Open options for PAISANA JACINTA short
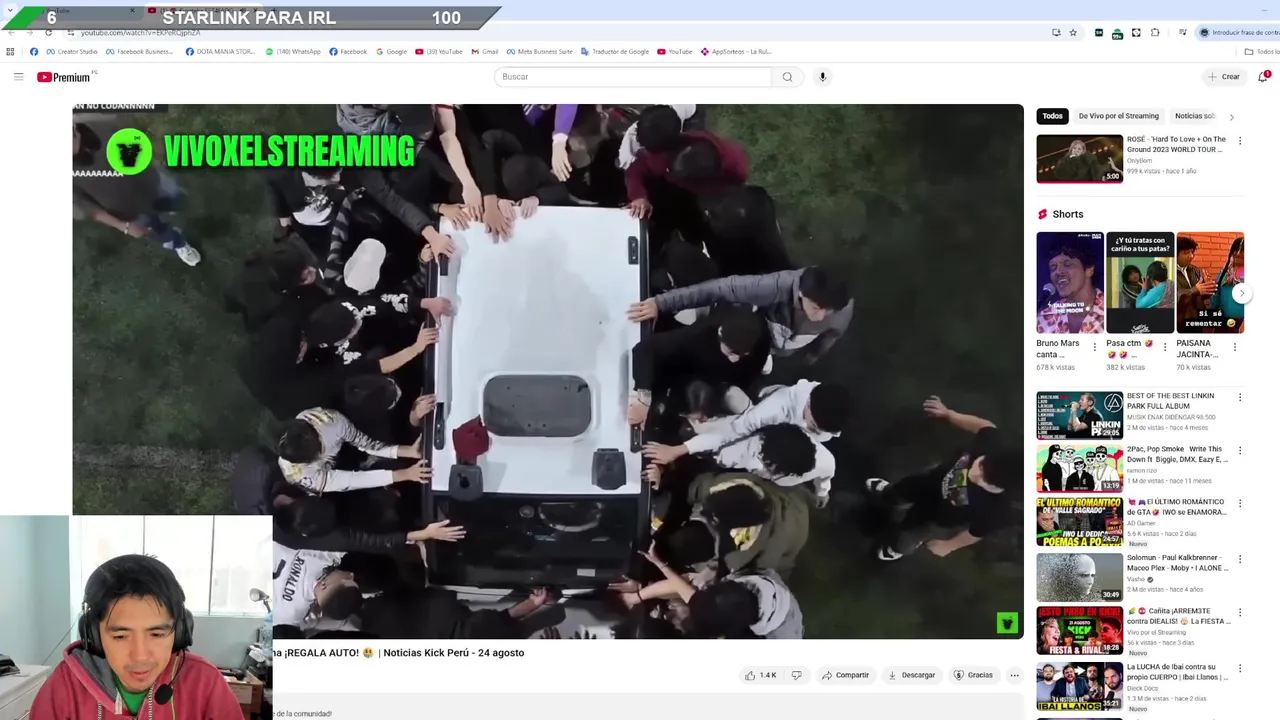This screenshot has height=720, width=1280. click(1234, 347)
